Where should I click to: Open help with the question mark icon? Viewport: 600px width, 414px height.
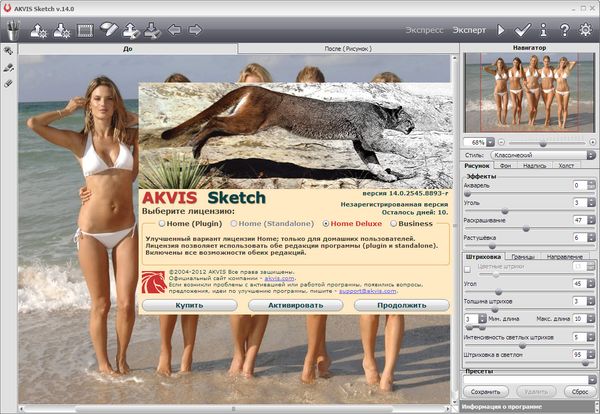(564, 30)
